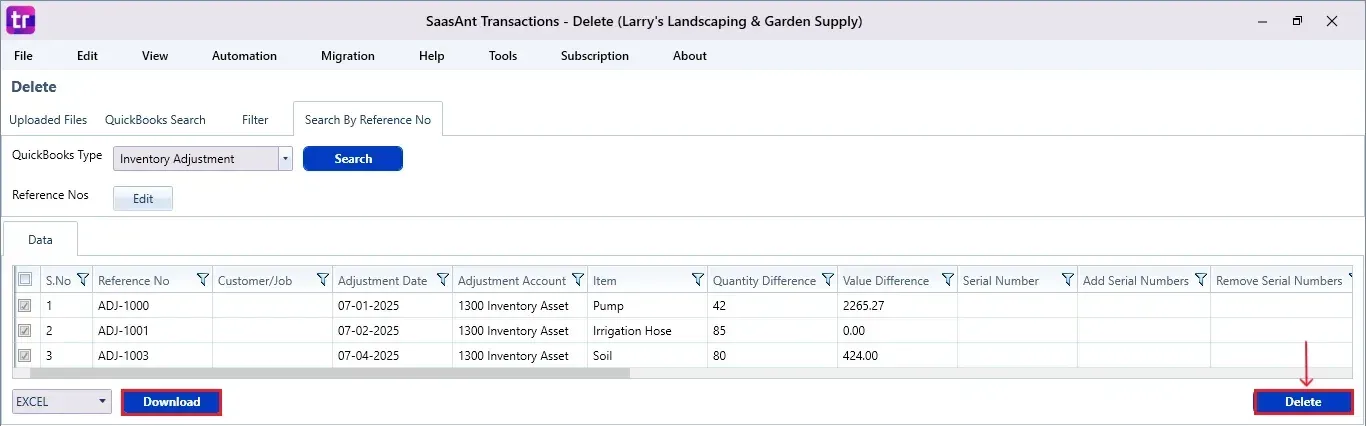Click the 2265.27 value cell
1366x426 pixels.
[x=897, y=306]
